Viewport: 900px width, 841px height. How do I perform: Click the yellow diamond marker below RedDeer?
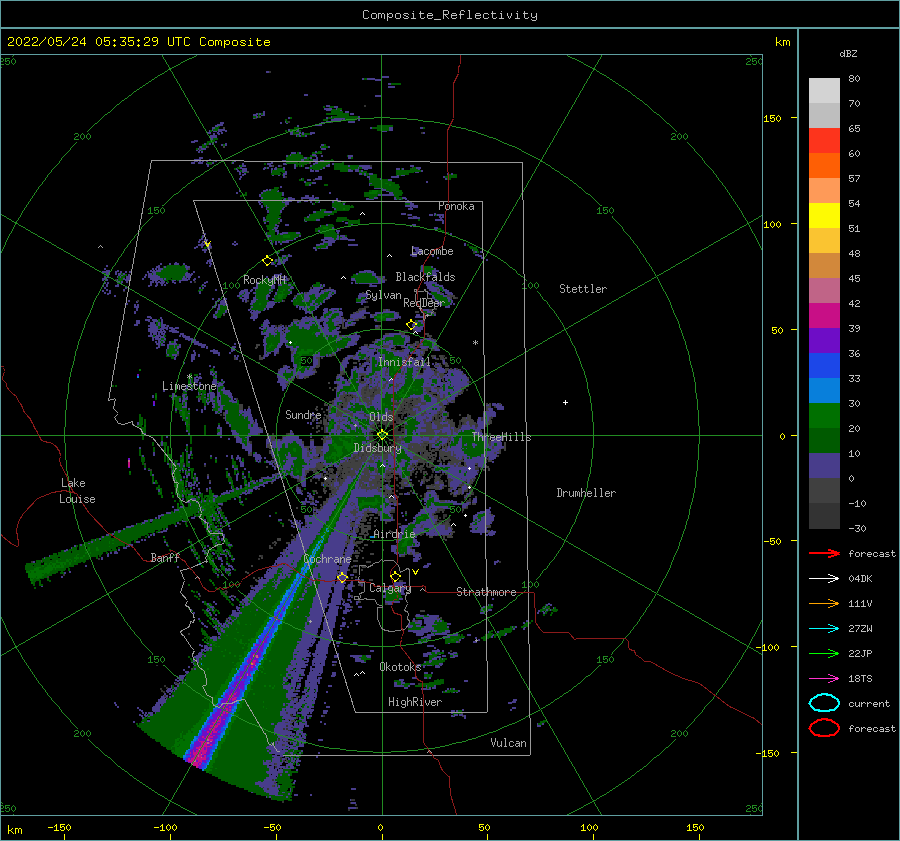click(x=412, y=325)
